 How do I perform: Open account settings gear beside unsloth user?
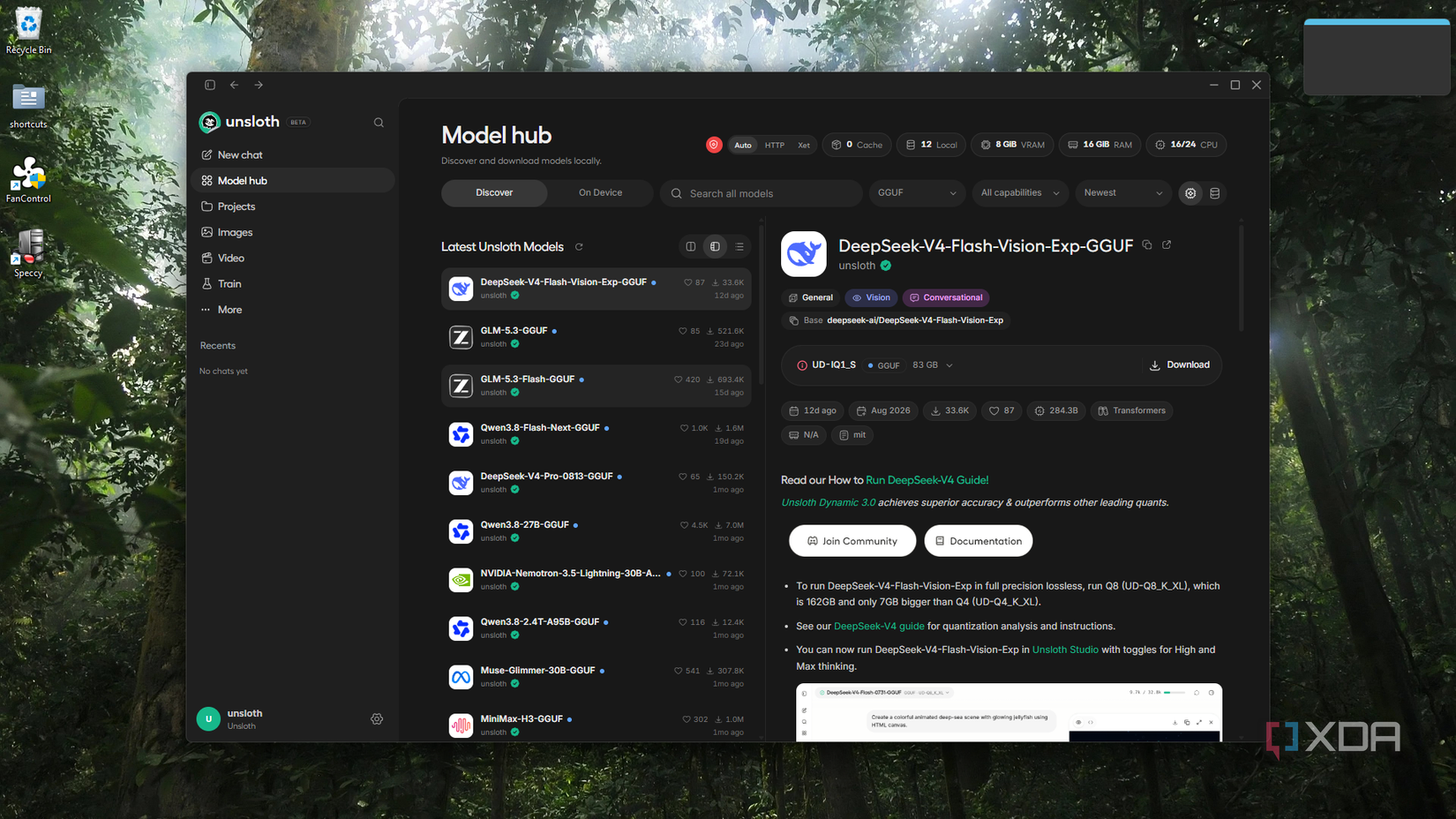[377, 719]
